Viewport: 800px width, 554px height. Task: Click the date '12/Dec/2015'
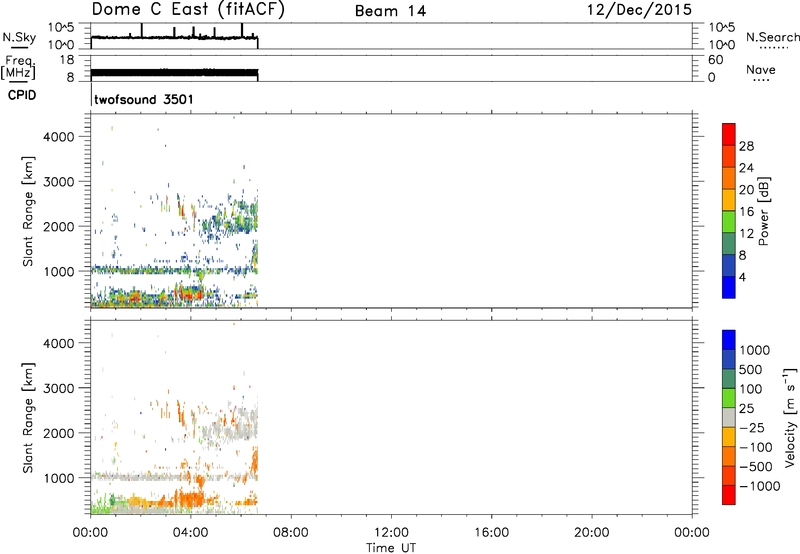pos(639,10)
